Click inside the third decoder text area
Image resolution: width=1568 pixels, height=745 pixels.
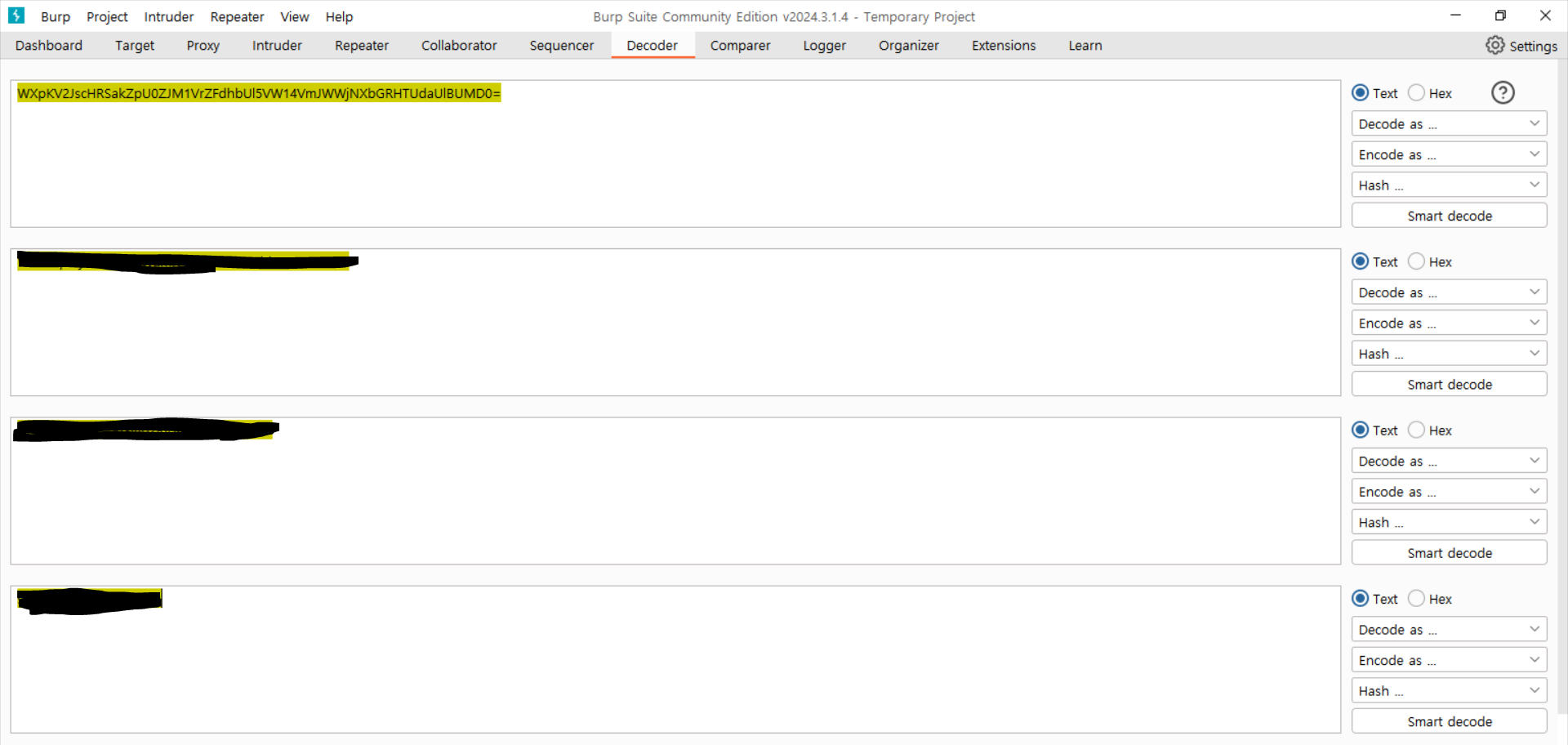(x=675, y=491)
